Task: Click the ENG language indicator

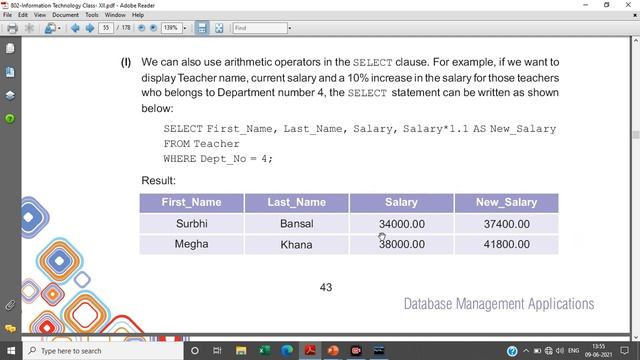Action: point(573,351)
